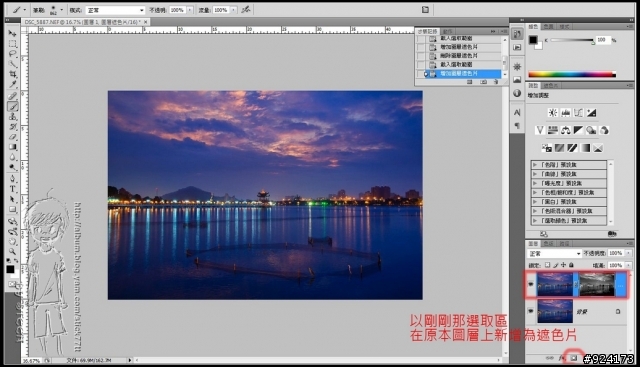This screenshot has height=367, width=640.
Task: Add a Selective Color adjustment layer
Action: click(598, 148)
